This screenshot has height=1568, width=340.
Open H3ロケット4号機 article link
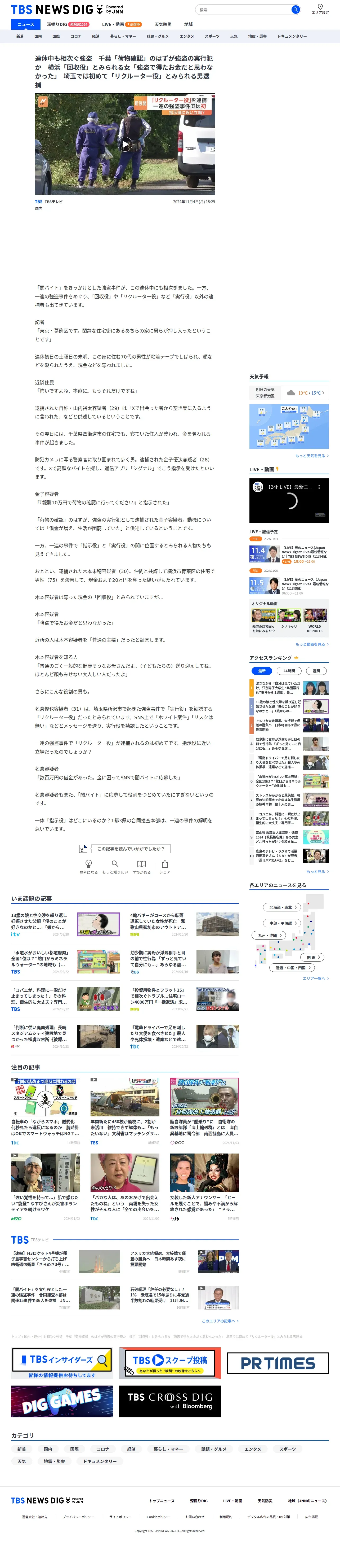click(40, 1258)
